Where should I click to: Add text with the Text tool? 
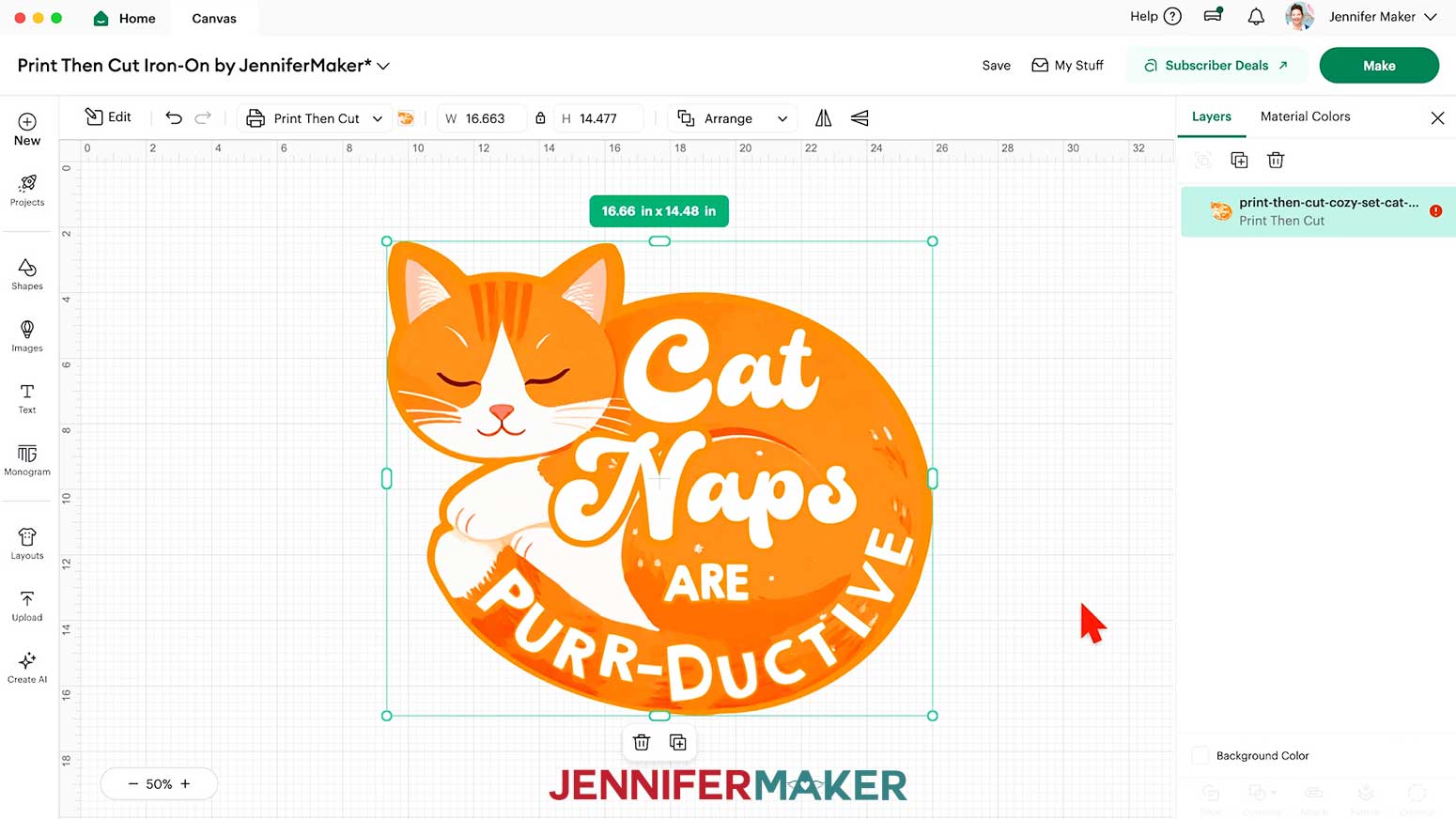click(x=27, y=398)
